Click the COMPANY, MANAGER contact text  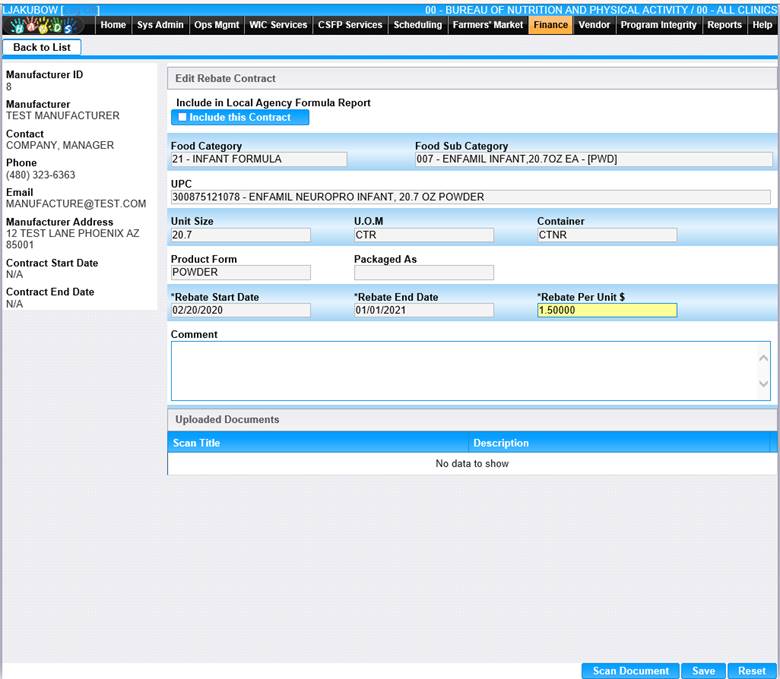click(60, 145)
